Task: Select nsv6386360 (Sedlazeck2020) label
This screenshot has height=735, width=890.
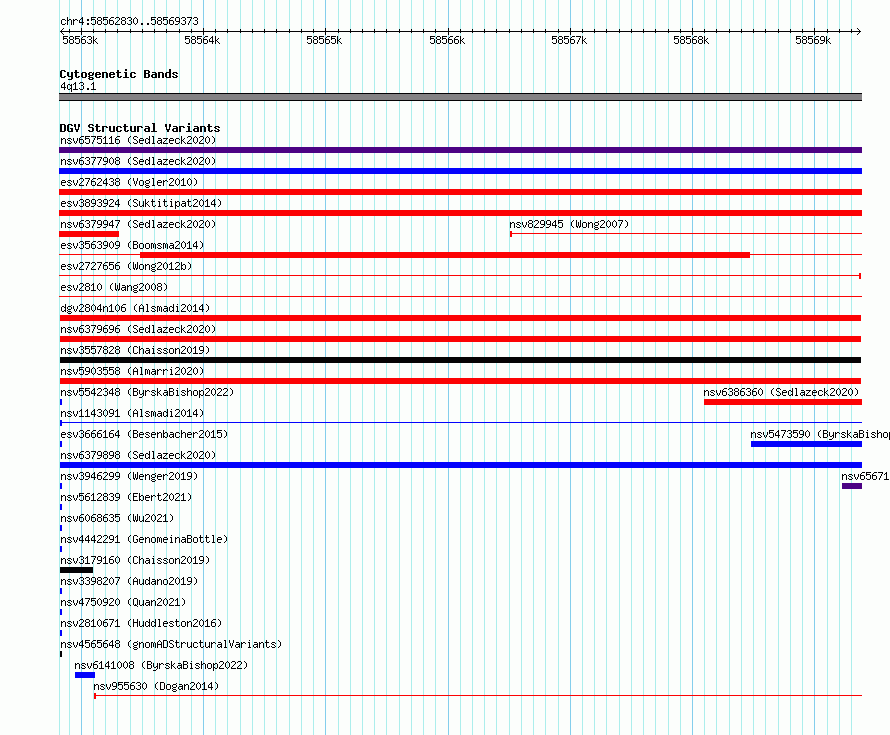Action: [781, 392]
